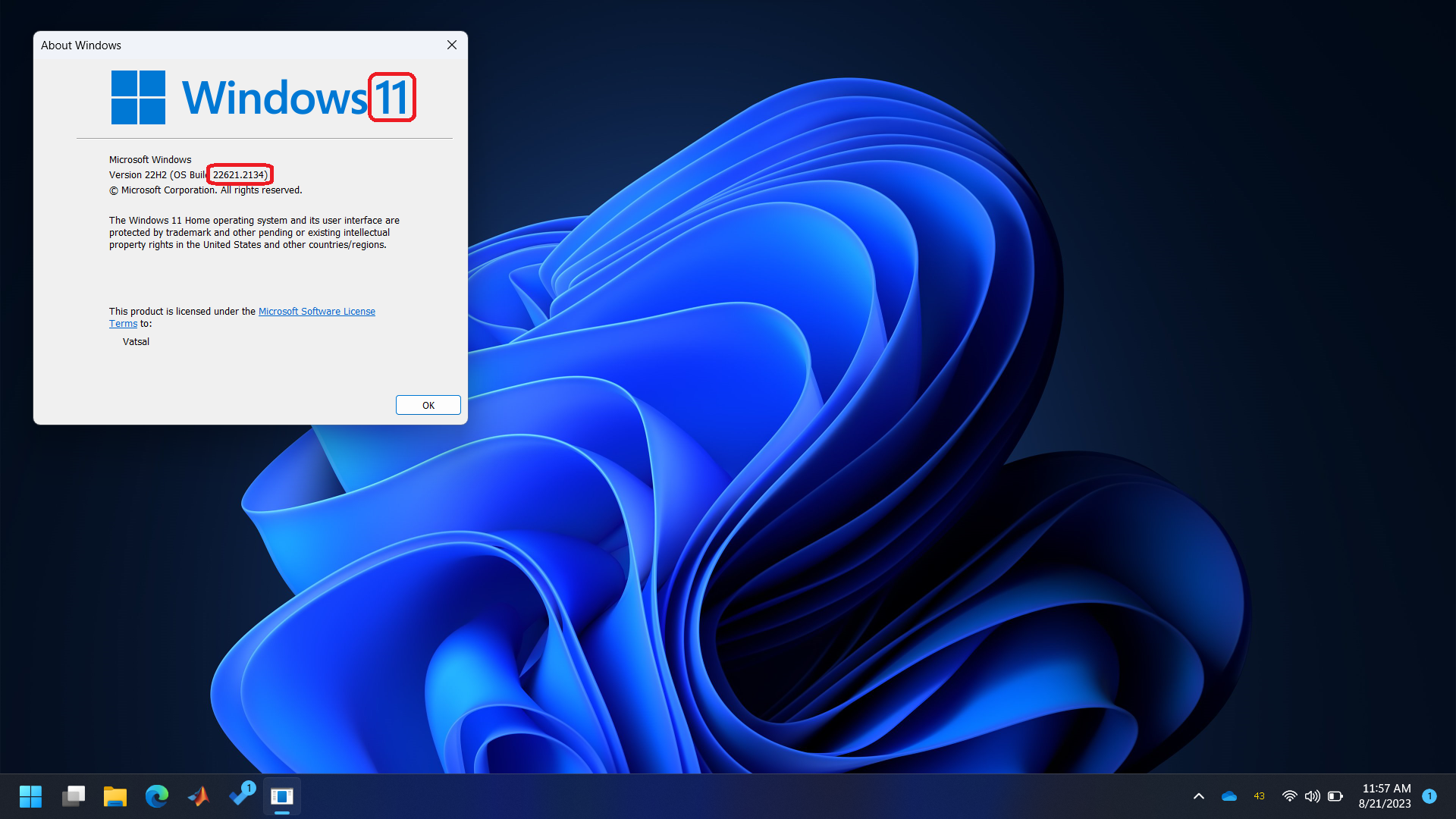Click the Windows 11 logo banner
1456x819 pixels.
(x=263, y=97)
